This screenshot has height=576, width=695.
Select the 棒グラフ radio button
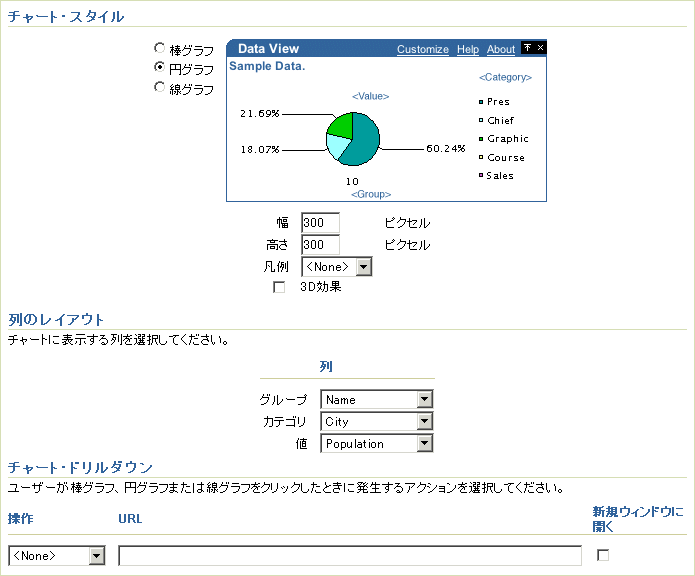(x=160, y=47)
